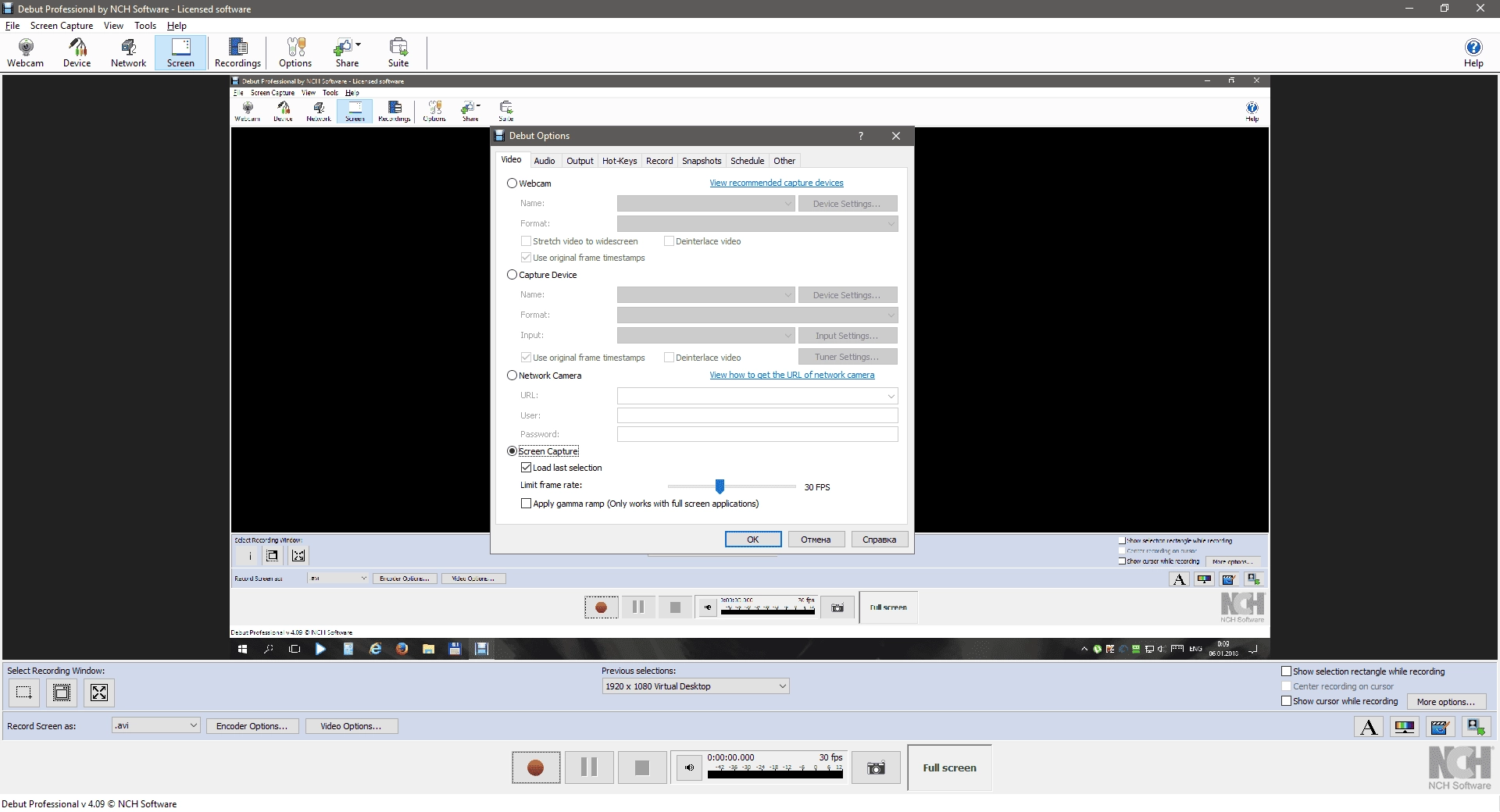The image size is (1500, 812).
Task: Choose the full-screen selection arrows icon
Action: [x=99, y=693]
